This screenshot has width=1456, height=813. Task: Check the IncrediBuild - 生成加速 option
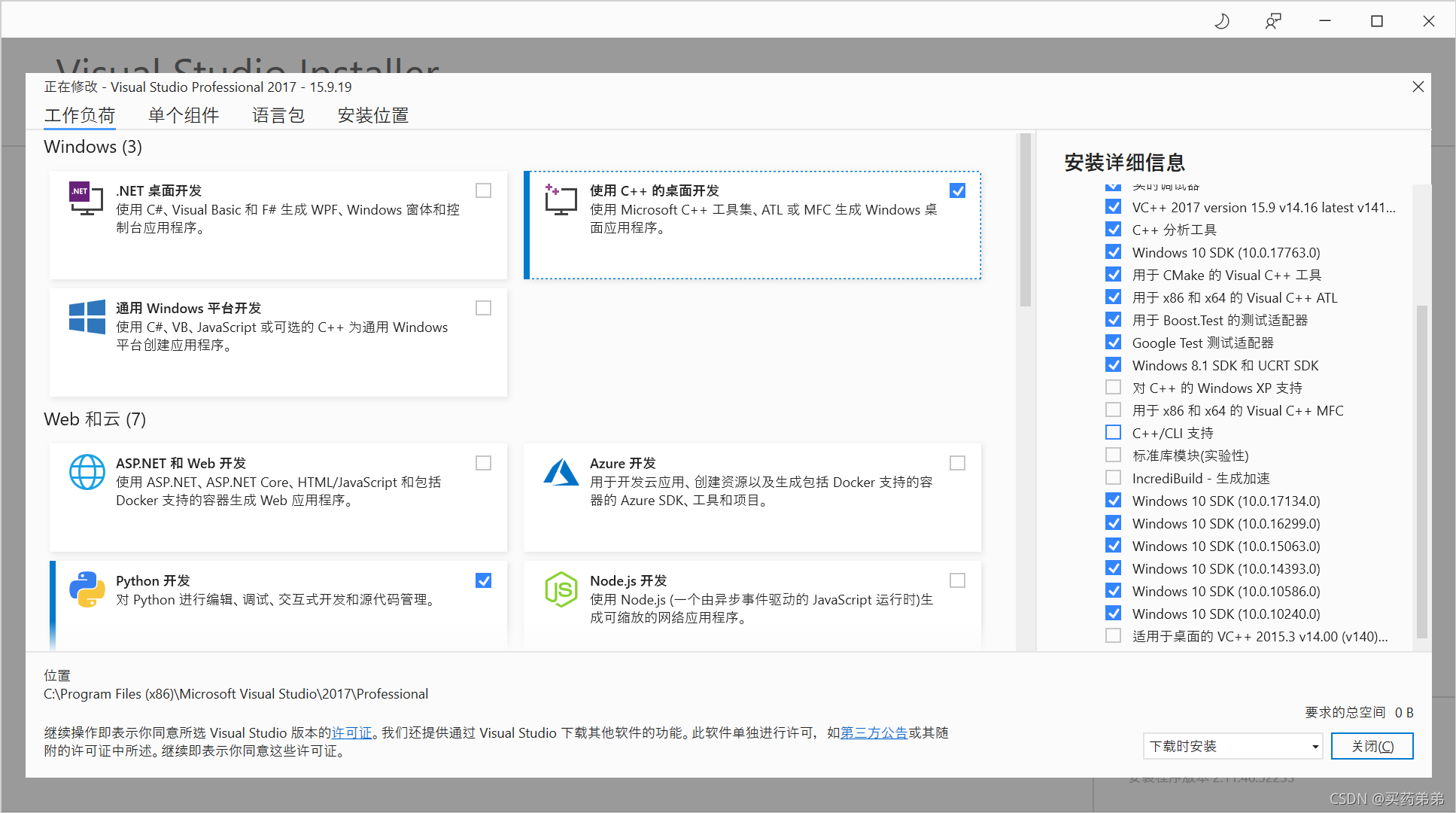(x=1113, y=478)
